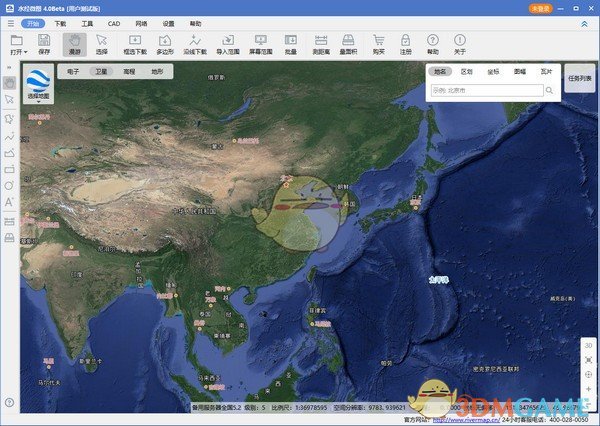Select the arrow pointer in left sidebar
This screenshot has width=600, height=426.
(9, 100)
